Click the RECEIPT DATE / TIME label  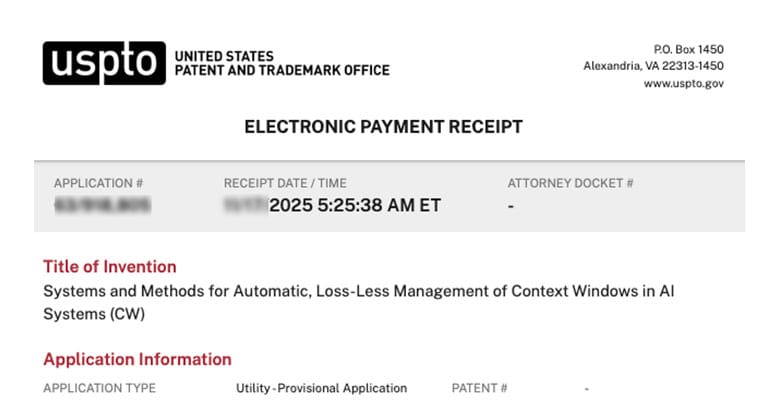tap(285, 183)
